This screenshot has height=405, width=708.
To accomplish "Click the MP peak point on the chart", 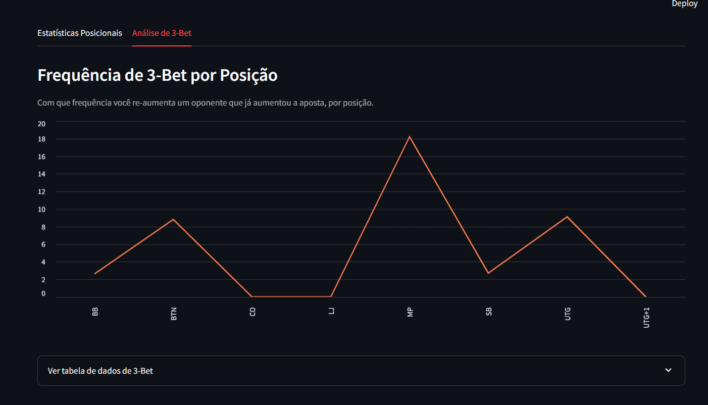I will (x=410, y=137).
